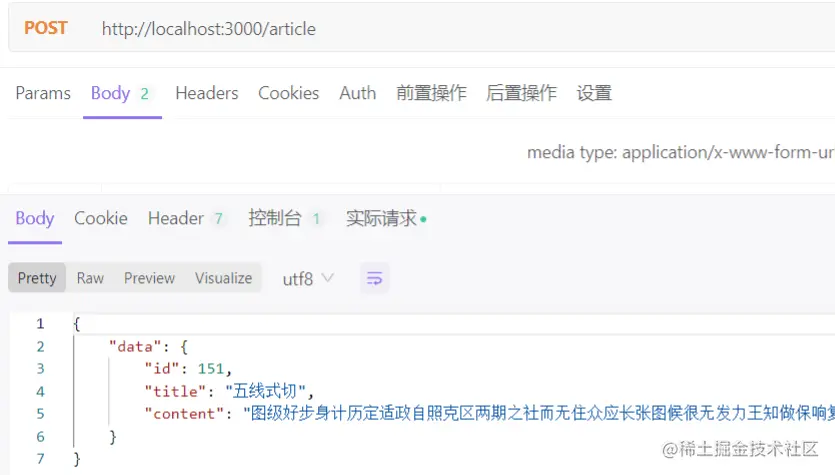Open the 控制台 tab

point(284,218)
